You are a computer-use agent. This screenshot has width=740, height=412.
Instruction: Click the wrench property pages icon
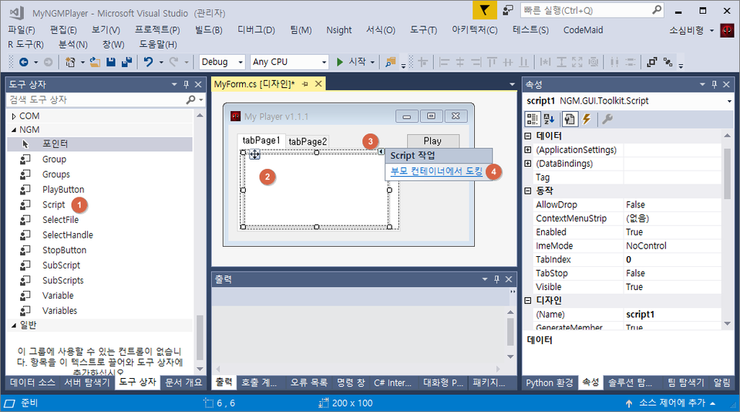(607, 119)
